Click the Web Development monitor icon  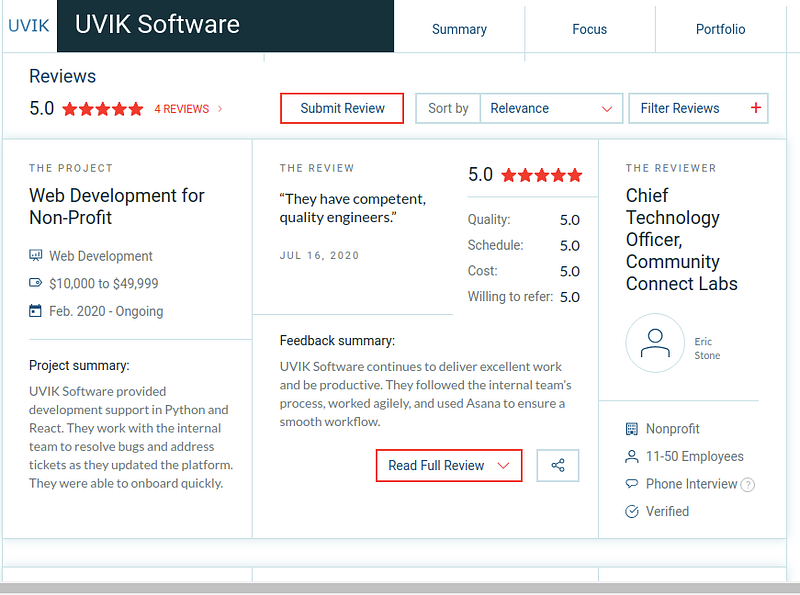click(36, 256)
